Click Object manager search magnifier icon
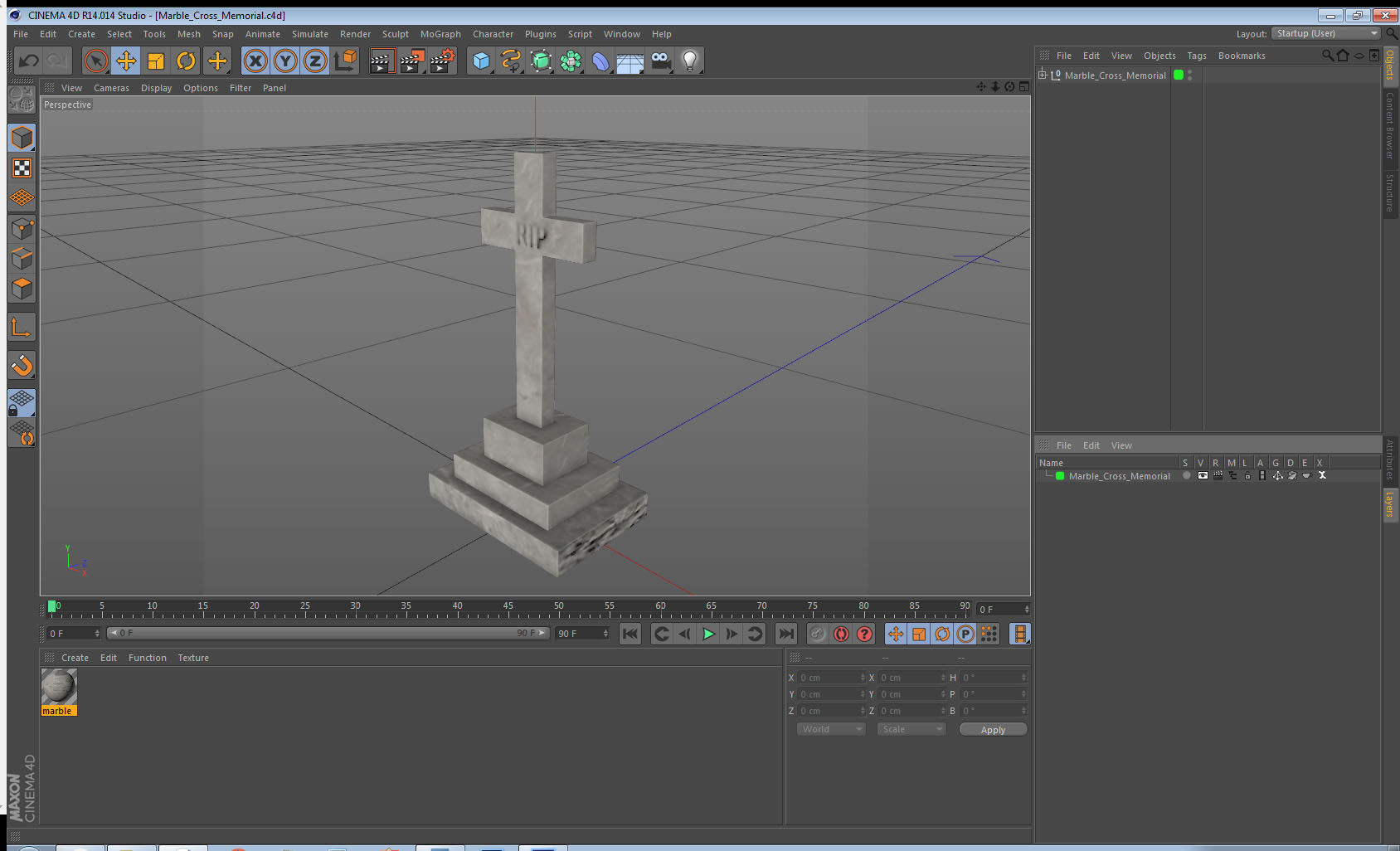Viewport: 1400px width, 851px height. 1327,56
